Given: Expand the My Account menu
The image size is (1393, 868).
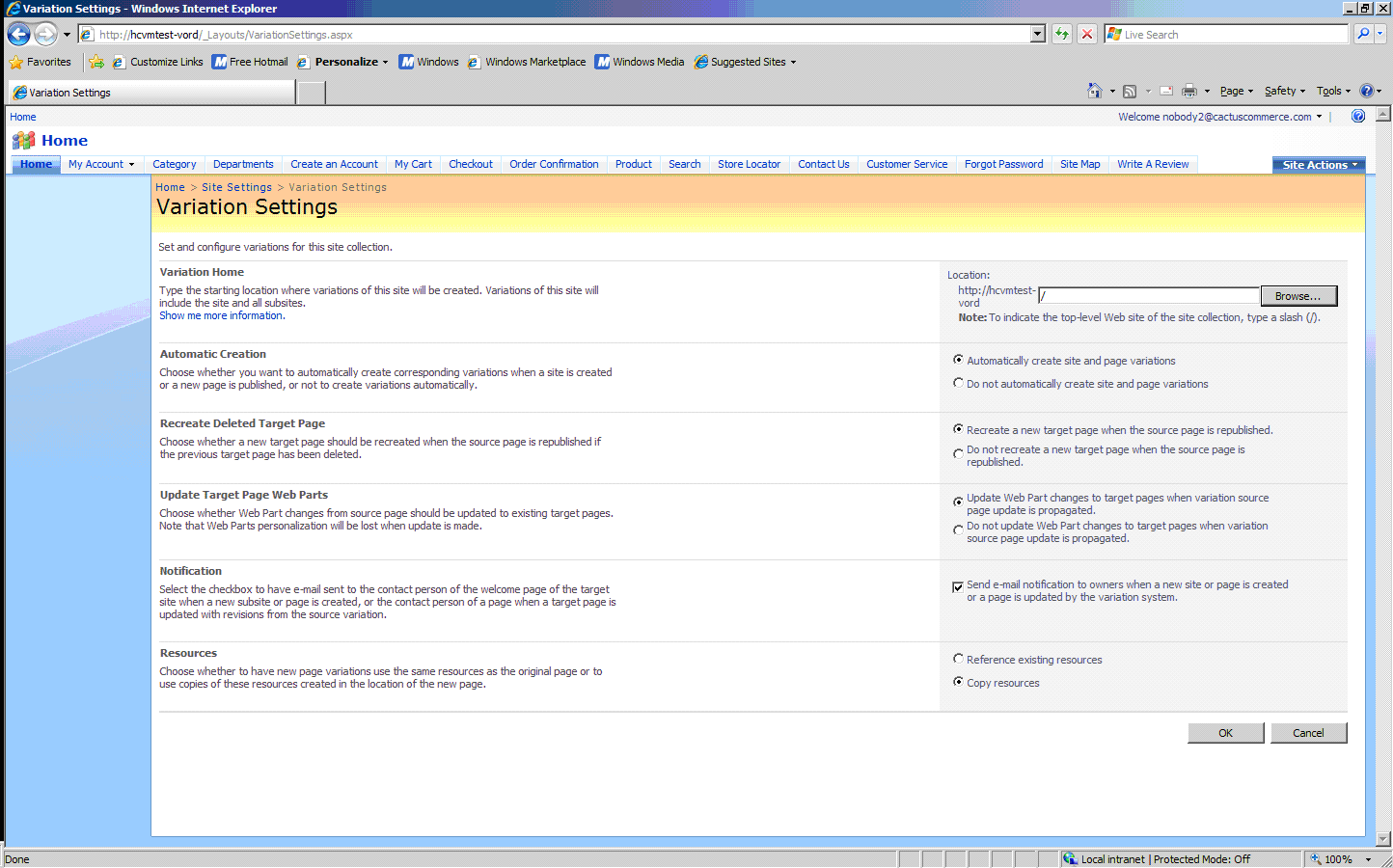Looking at the screenshot, I should [x=101, y=164].
